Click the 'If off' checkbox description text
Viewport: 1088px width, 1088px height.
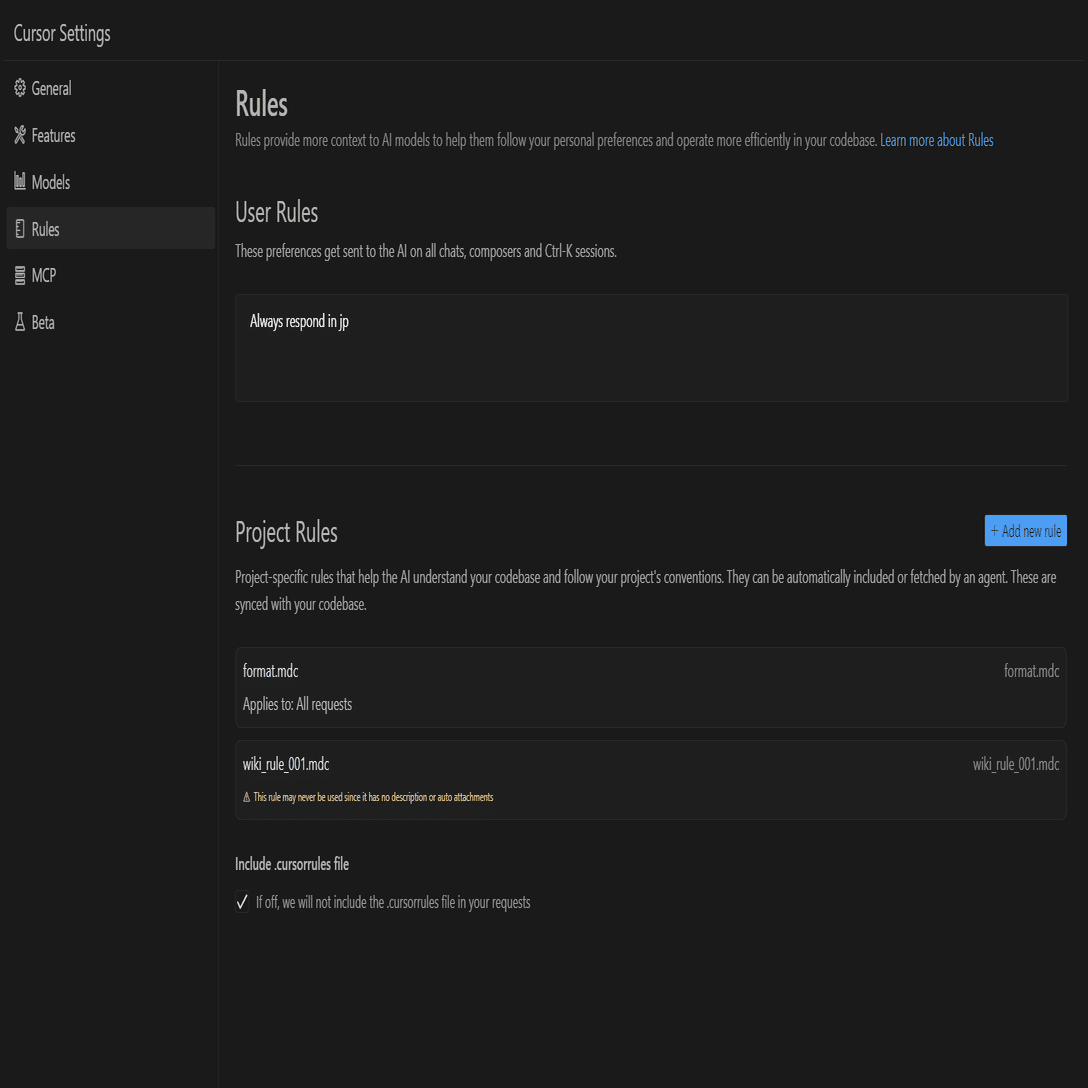click(x=393, y=903)
